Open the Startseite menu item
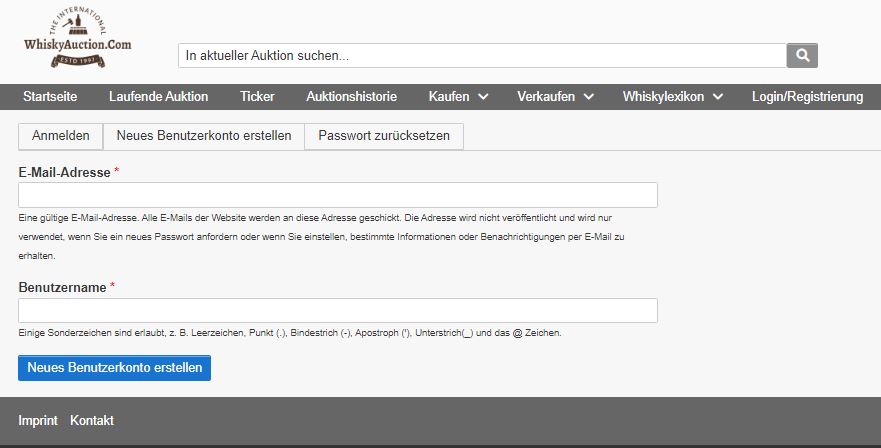This screenshot has width=881, height=448. pyautogui.click(x=49, y=97)
